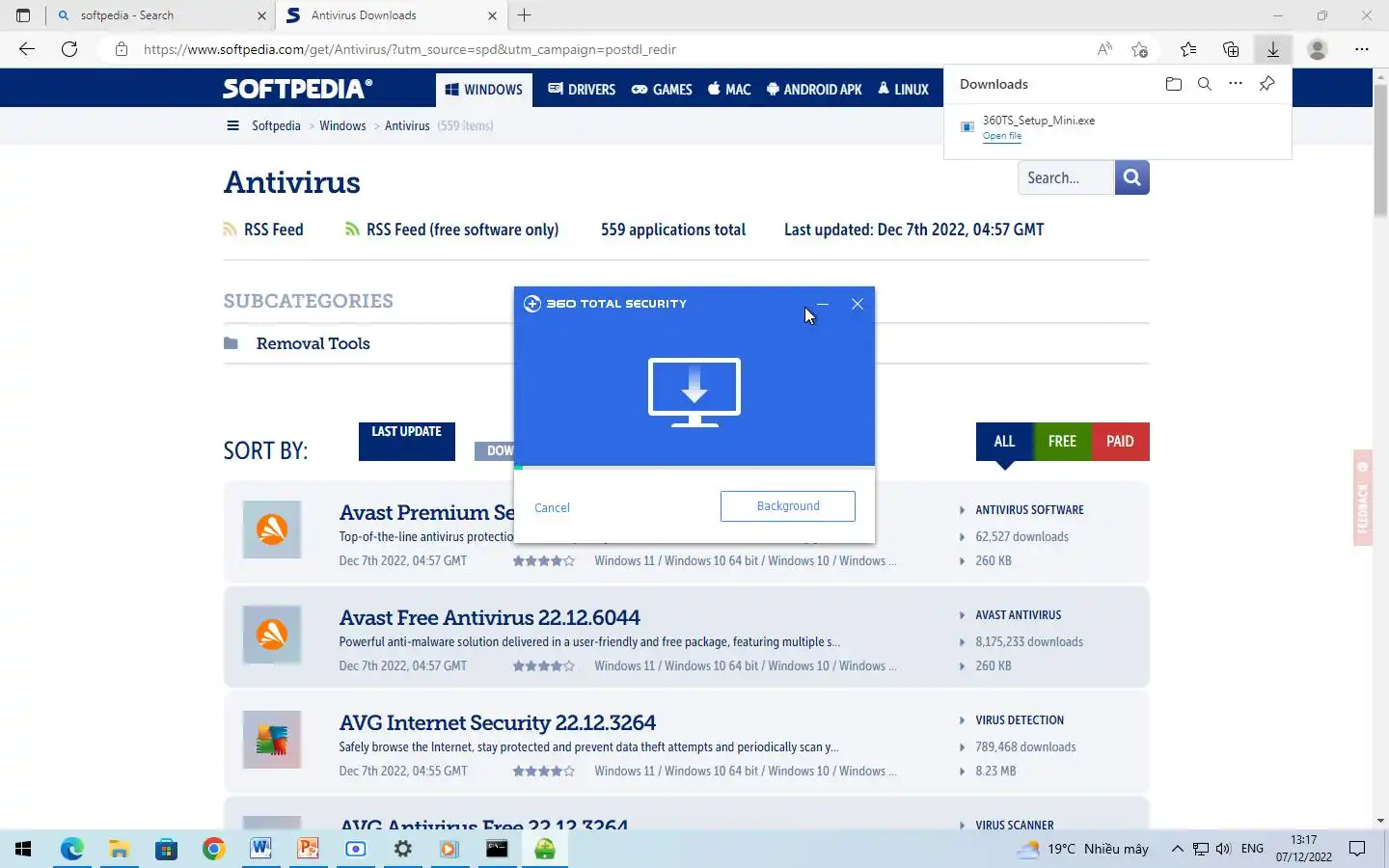Click AVG Internet Security app icon
The width and height of the screenshot is (1389, 868).
point(272,740)
